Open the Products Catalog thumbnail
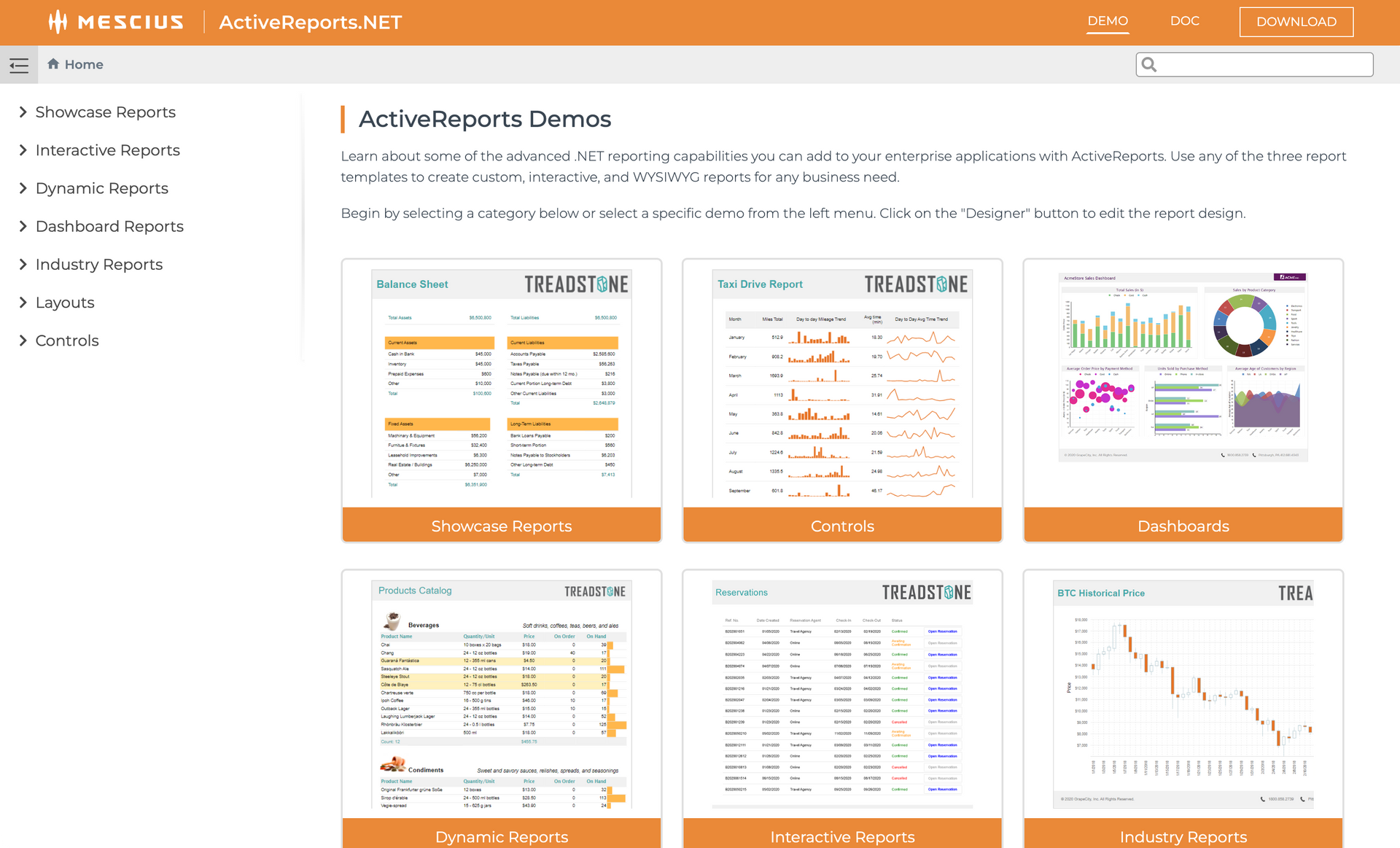The height and width of the screenshot is (848, 1400). [502, 694]
